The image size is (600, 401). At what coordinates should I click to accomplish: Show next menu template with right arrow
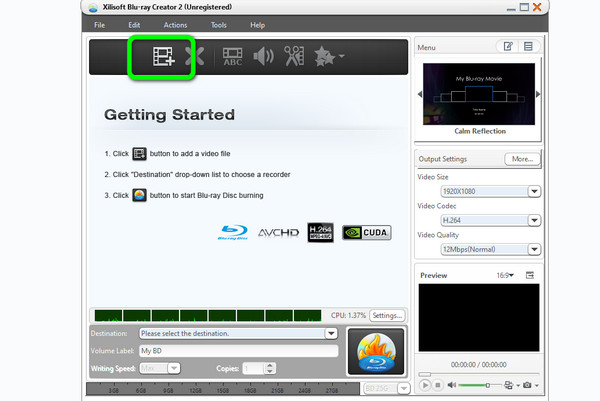538,94
